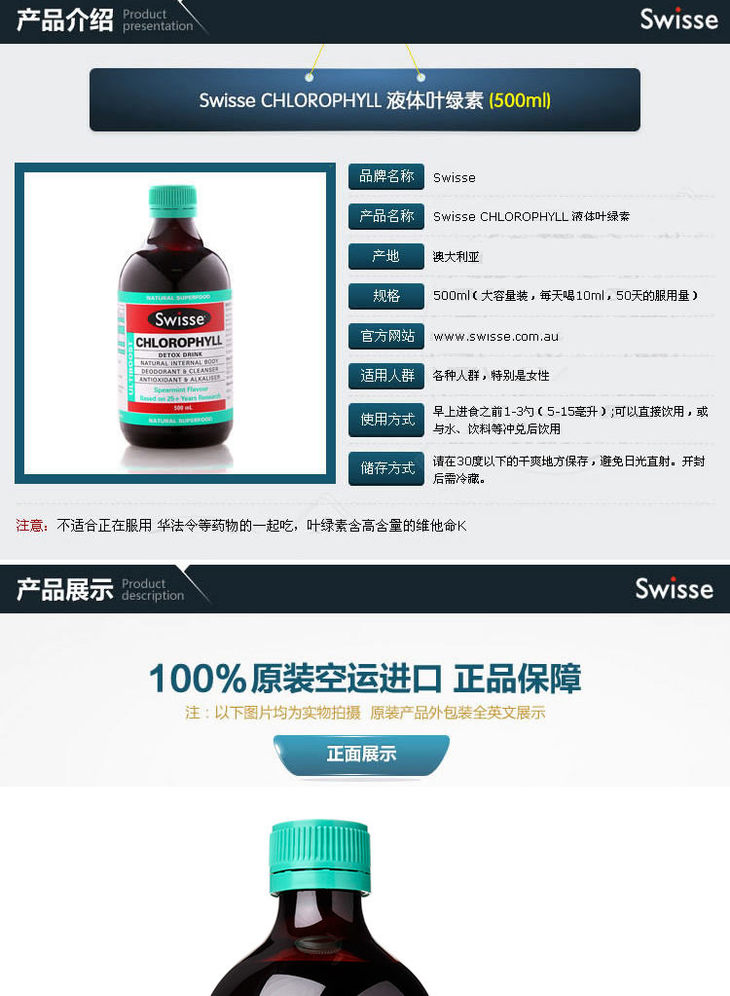The width and height of the screenshot is (730, 996).
Task: Click the Swisse logo on bottle label
Action: [x=179, y=319]
